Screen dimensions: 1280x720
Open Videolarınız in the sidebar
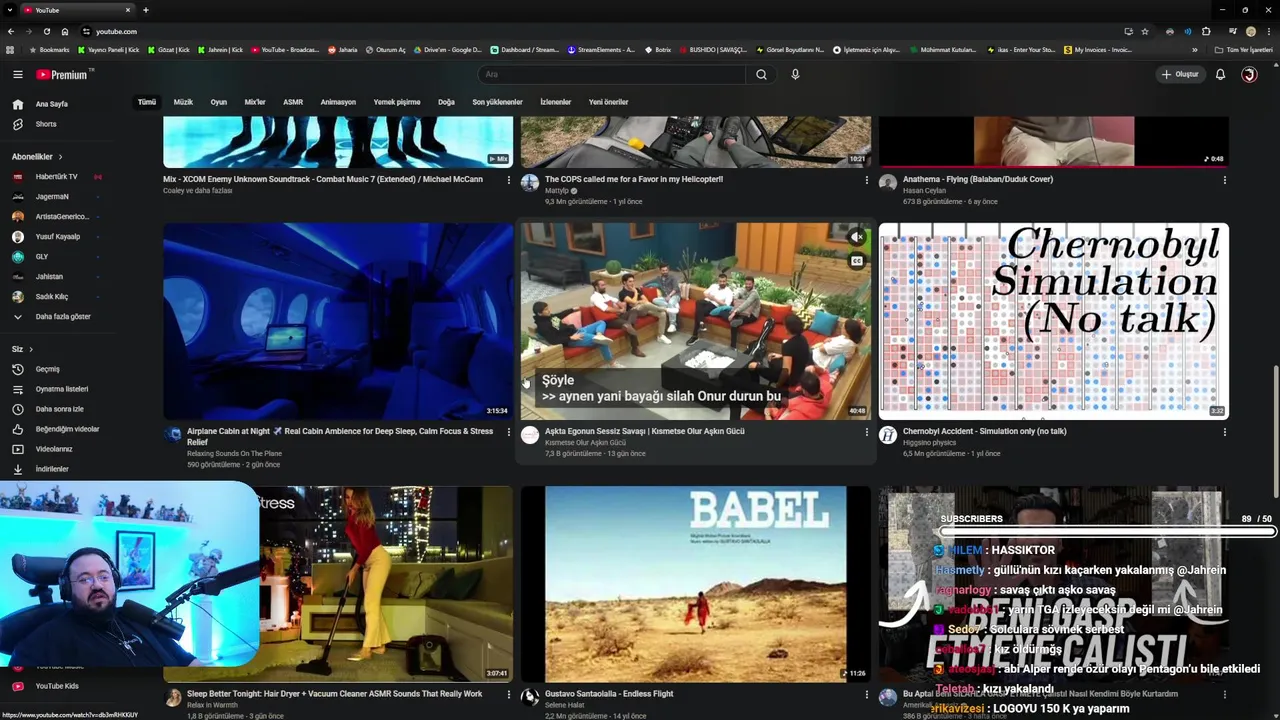pos(56,449)
